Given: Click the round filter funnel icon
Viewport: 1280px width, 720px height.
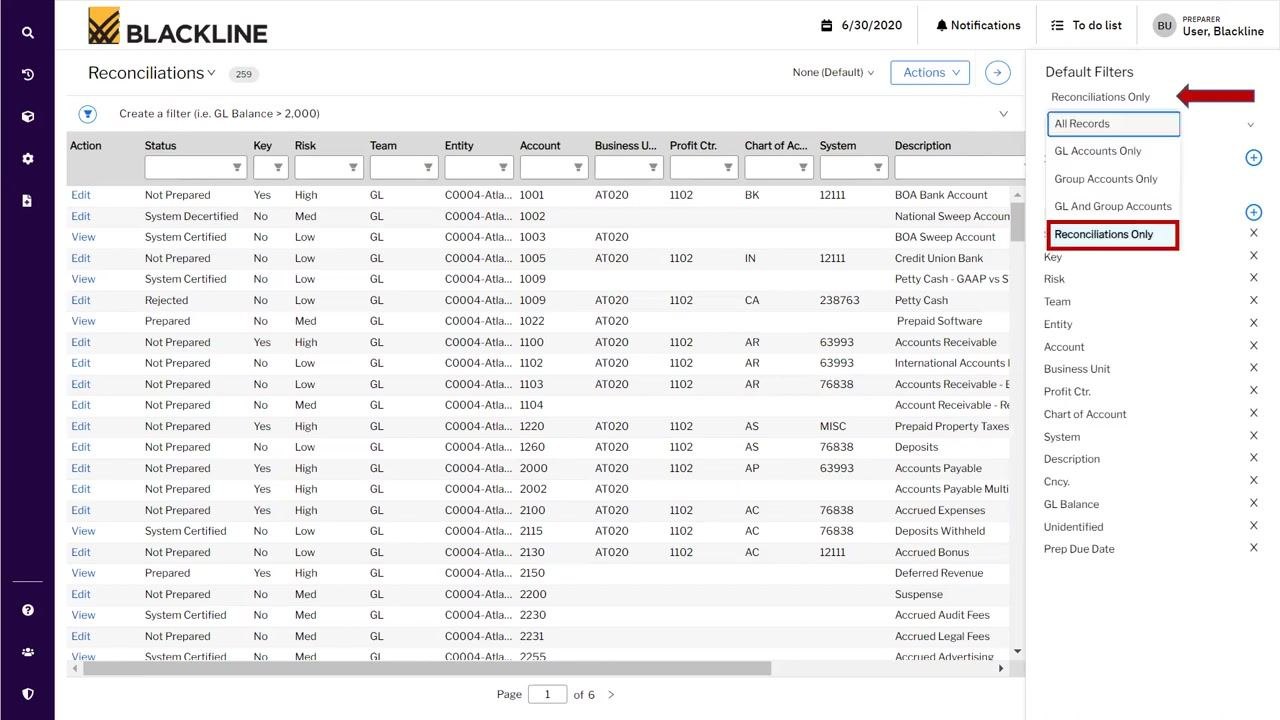Looking at the screenshot, I should click(x=88, y=114).
